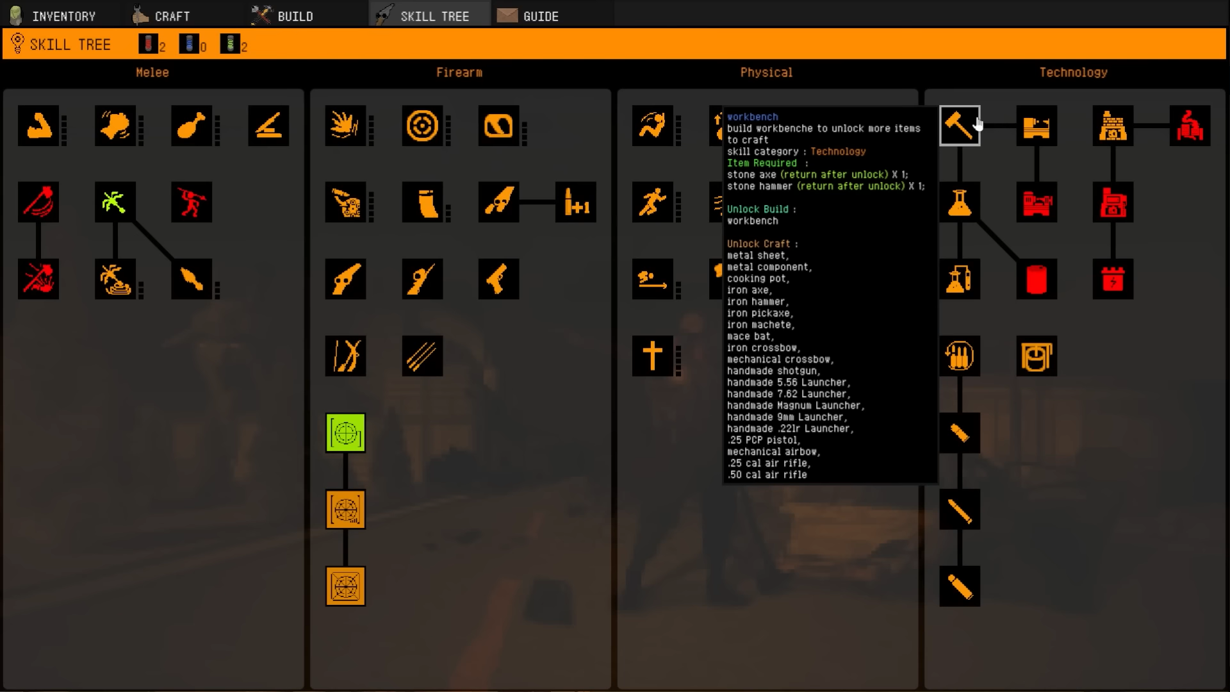The height and width of the screenshot is (692, 1230).
Task: Select the lathe machine technology skill
Action: (x=1036, y=126)
